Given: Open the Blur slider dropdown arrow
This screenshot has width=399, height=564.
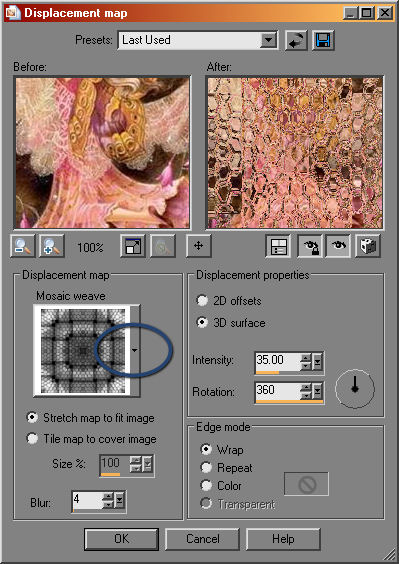Looking at the screenshot, I should [x=119, y=500].
